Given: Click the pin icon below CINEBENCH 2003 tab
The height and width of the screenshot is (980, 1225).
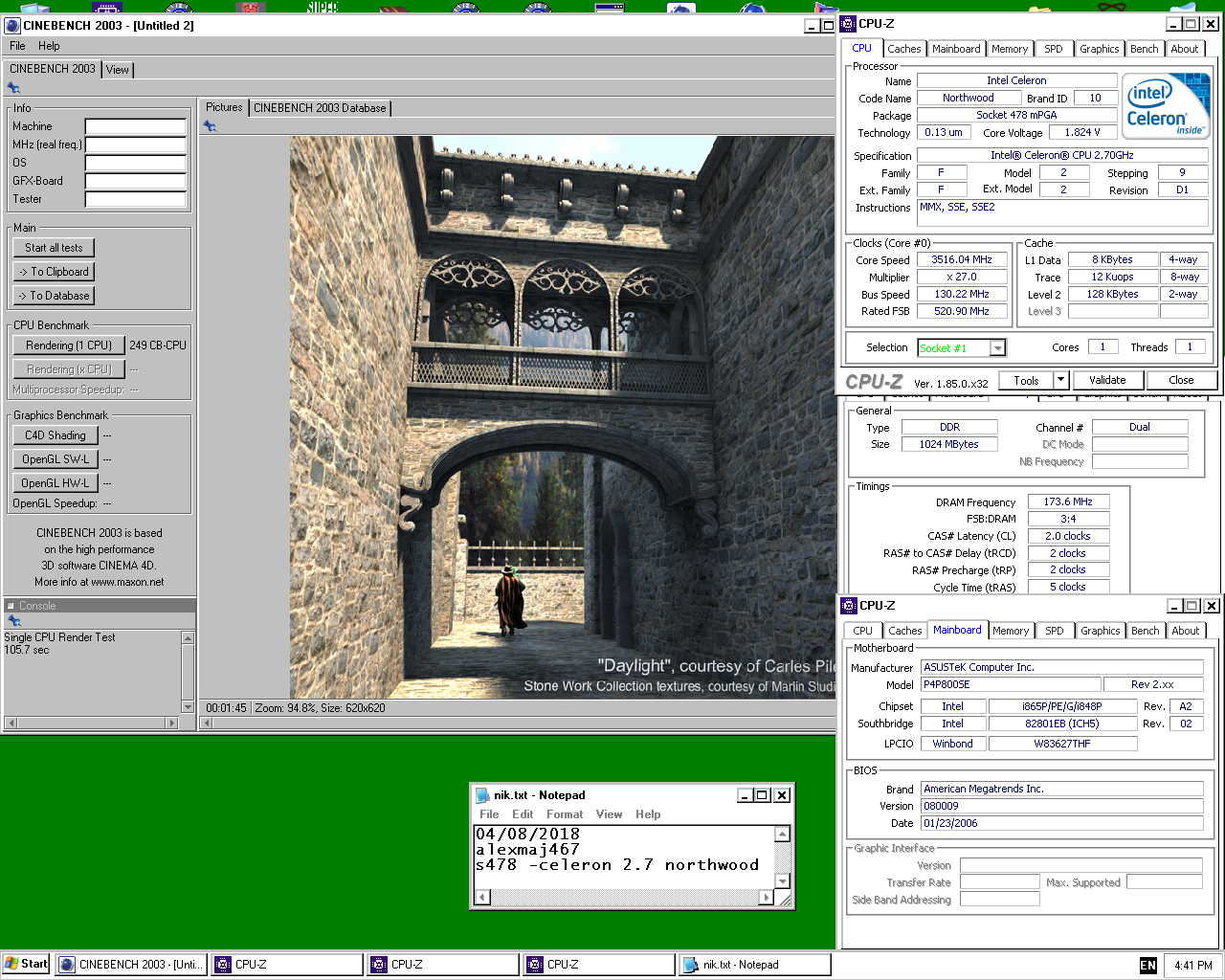Looking at the screenshot, I should coord(13,88).
